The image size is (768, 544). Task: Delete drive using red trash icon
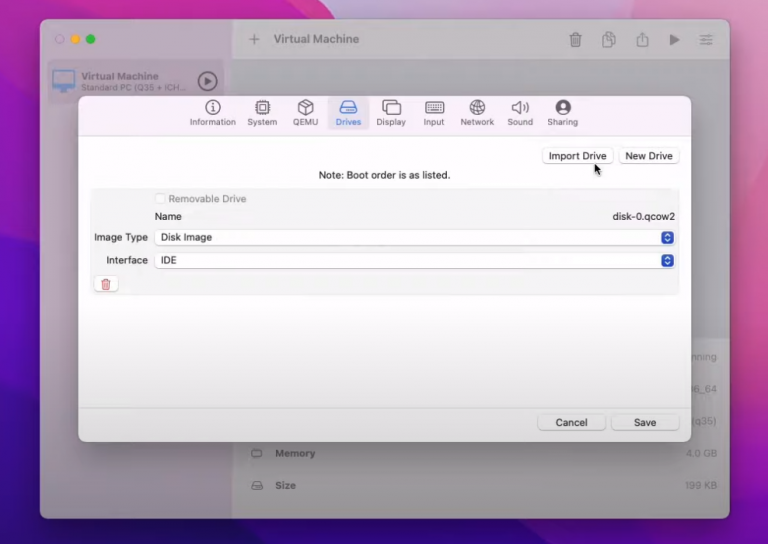click(x=106, y=284)
